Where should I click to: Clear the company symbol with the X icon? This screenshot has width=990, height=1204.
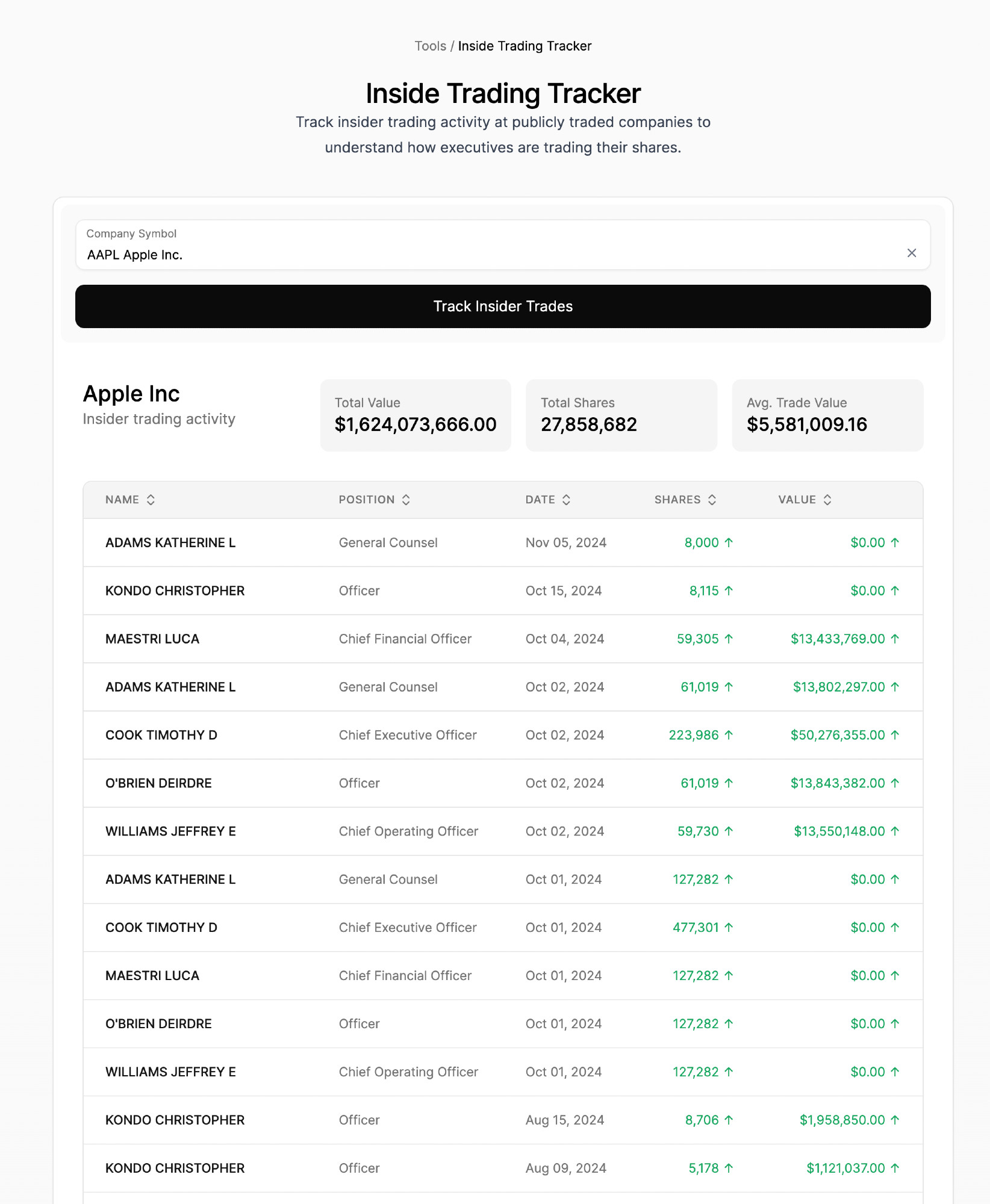pos(912,253)
